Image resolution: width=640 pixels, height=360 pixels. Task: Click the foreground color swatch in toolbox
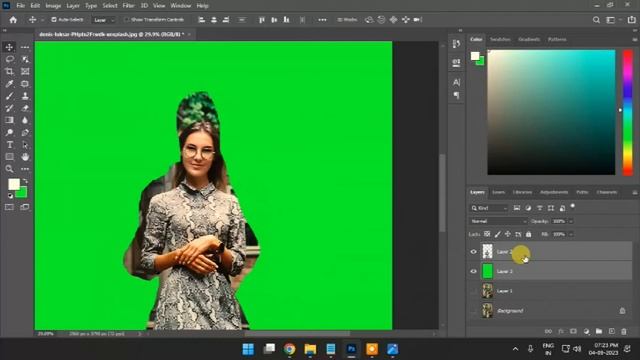[14, 184]
